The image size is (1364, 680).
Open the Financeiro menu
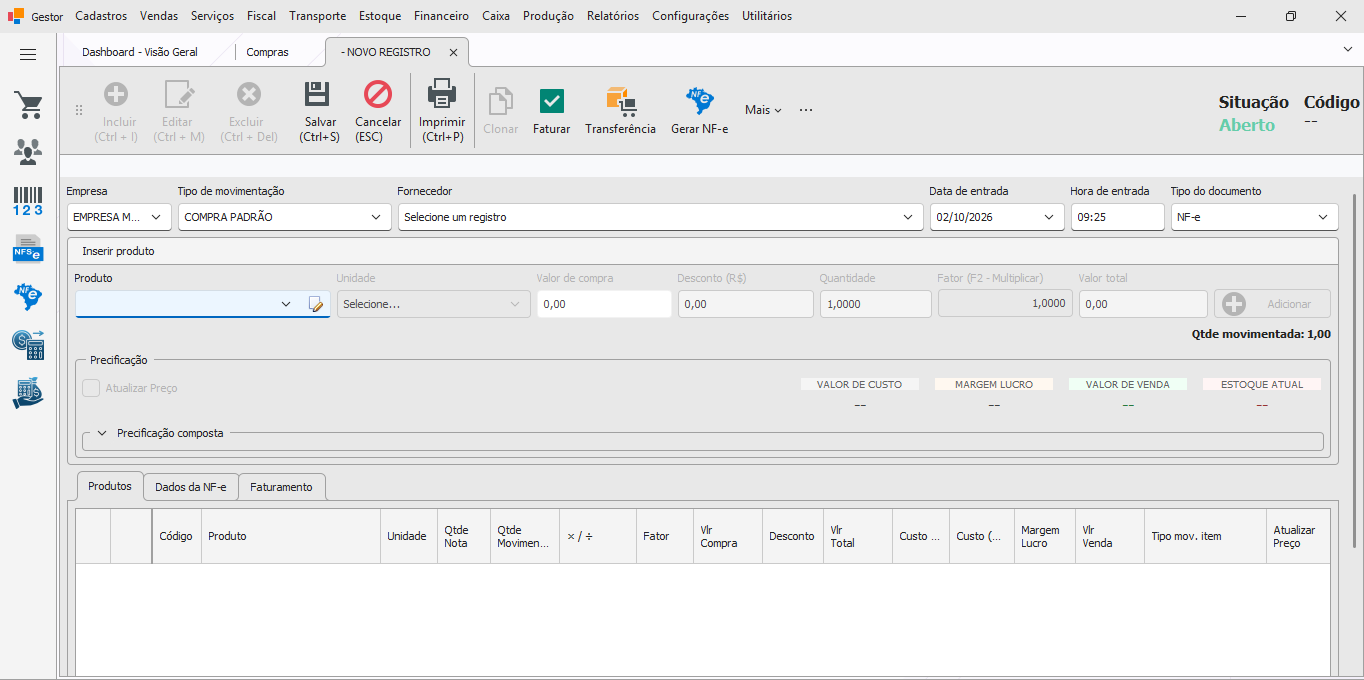[x=441, y=16]
